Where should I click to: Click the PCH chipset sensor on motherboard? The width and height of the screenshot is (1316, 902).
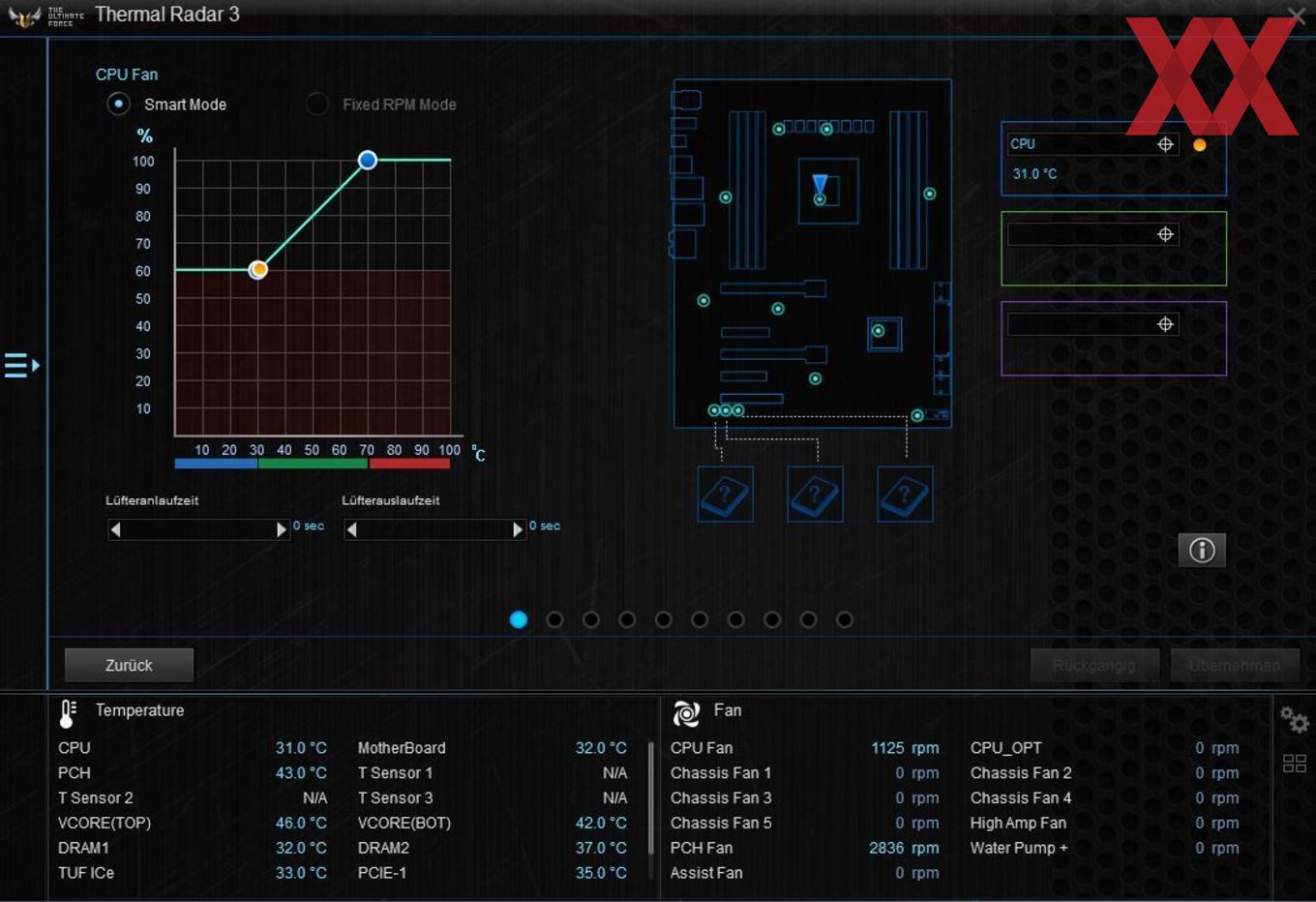pos(878,331)
